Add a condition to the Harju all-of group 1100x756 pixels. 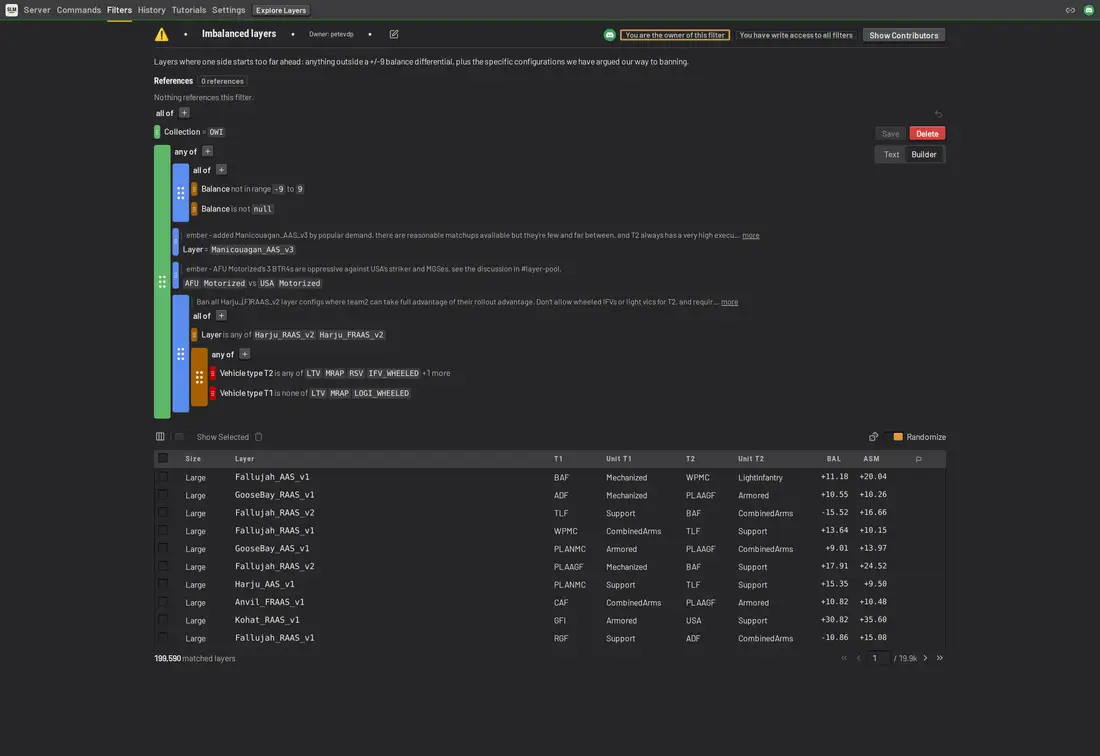tap(221, 316)
